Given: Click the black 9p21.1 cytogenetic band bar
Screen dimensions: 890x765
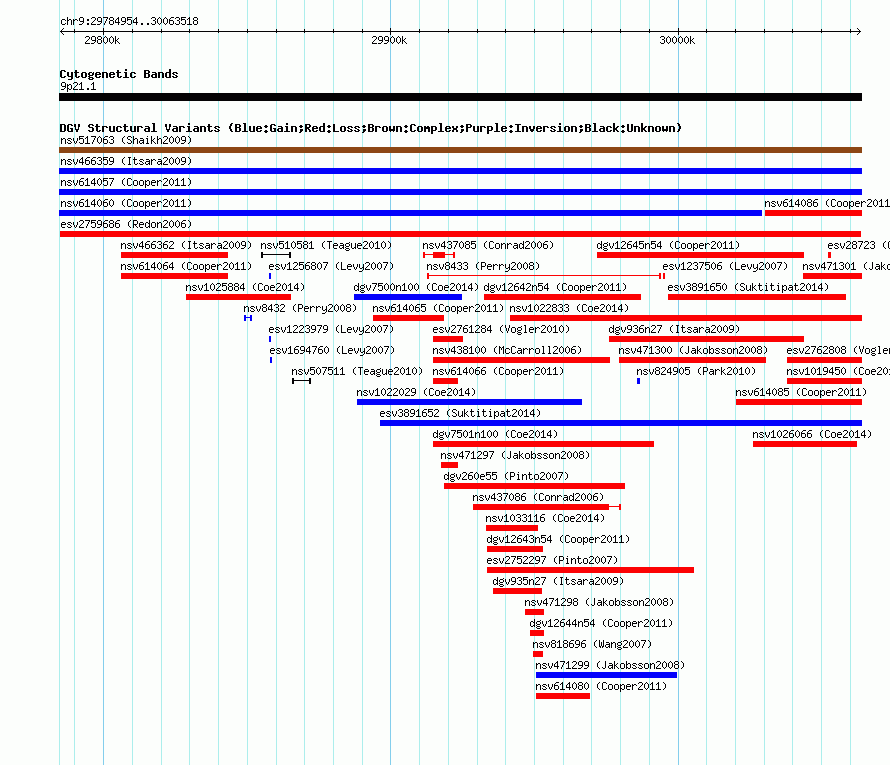Looking at the screenshot, I should pos(460,97).
